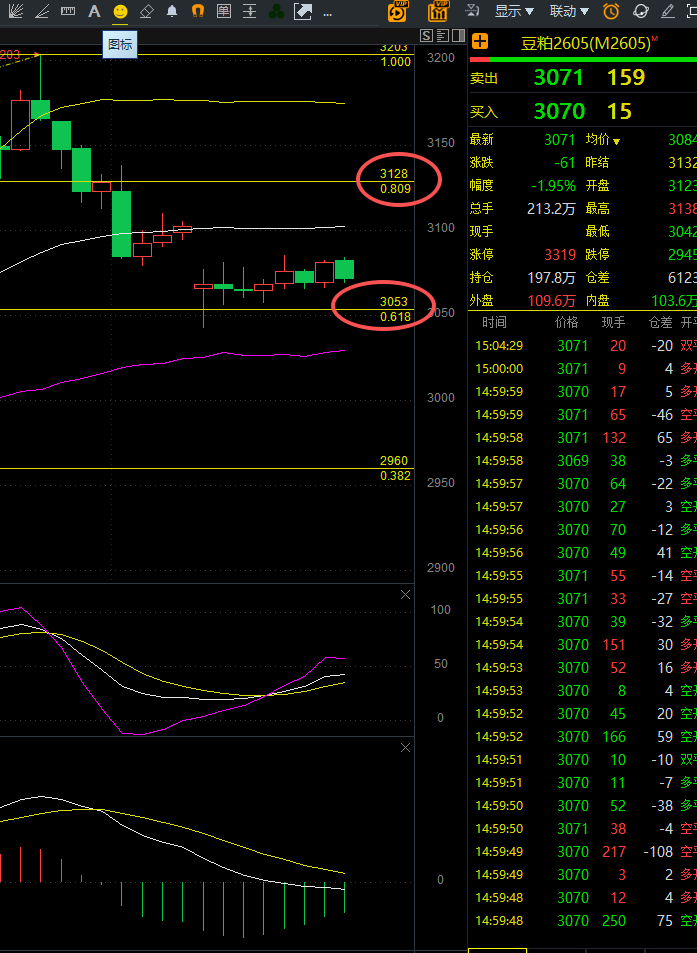Close the KDJ indicator sub-panel
697x953 pixels.
pos(405,594)
